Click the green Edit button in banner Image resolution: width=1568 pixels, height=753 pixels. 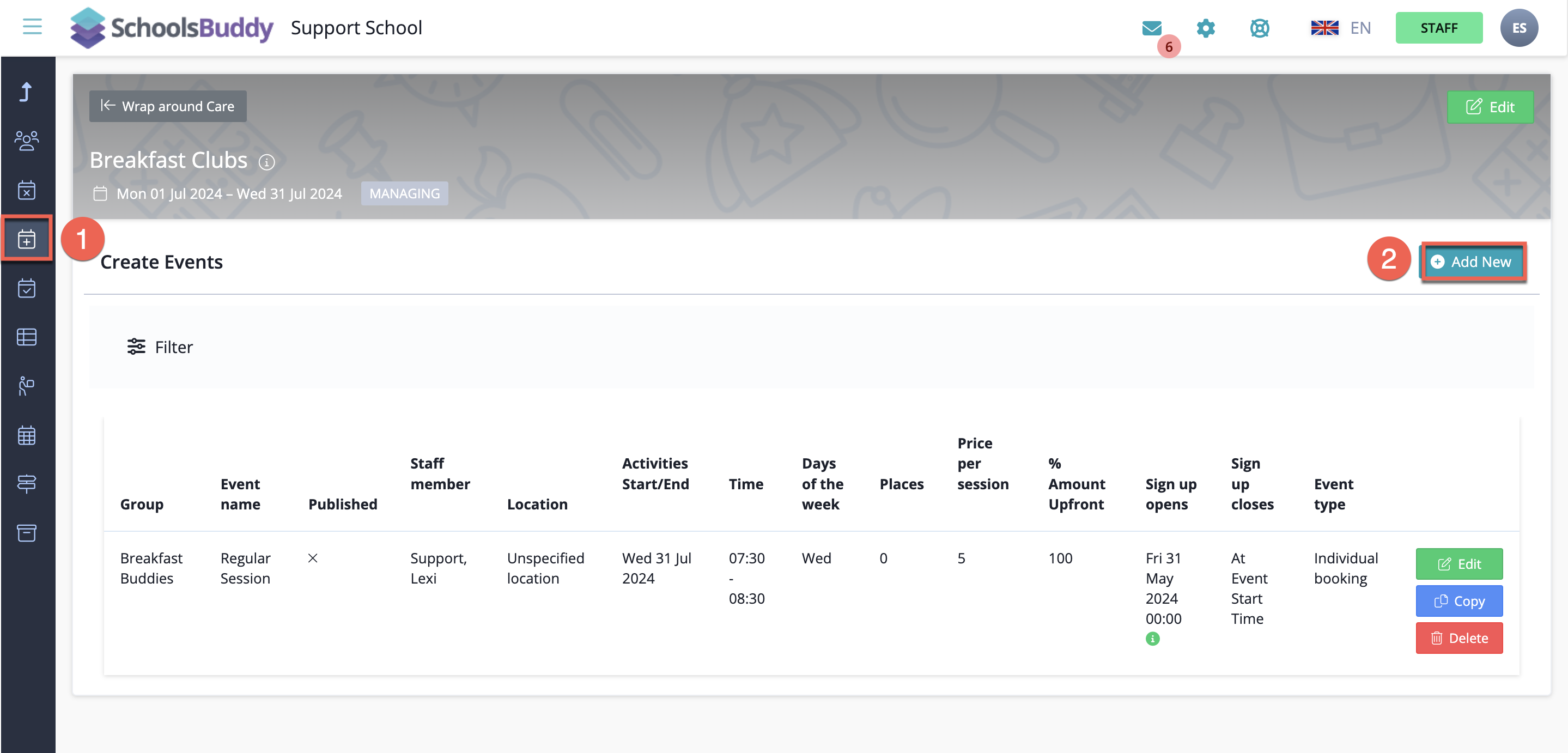[x=1490, y=107]
